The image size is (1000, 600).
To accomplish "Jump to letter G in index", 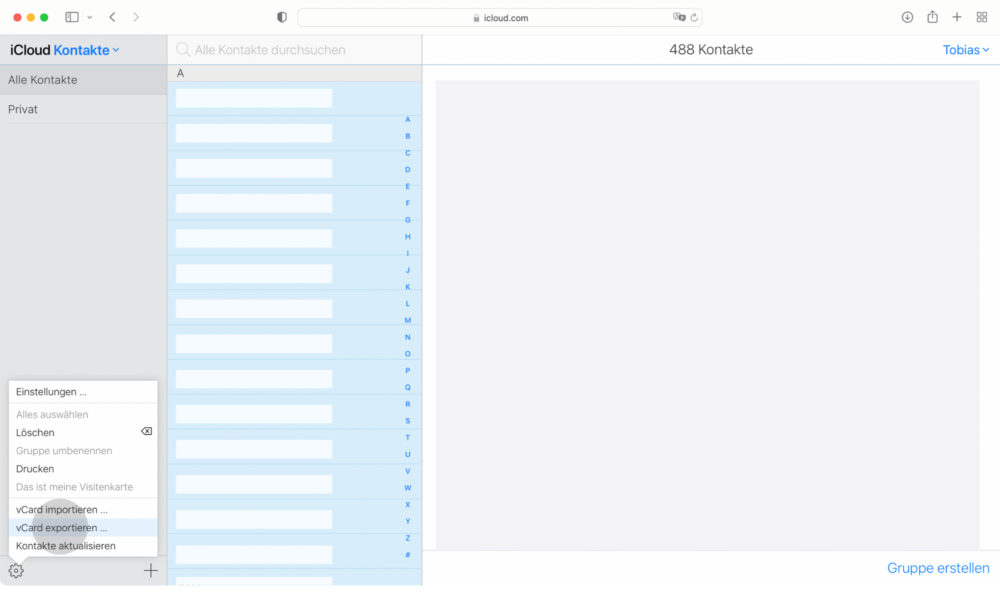I will click(x=408, y=220).
